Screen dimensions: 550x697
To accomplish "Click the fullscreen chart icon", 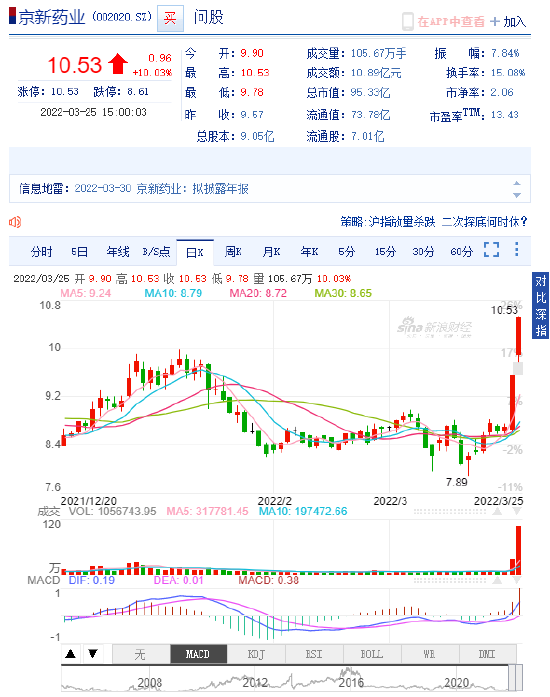I will [491, 250].
